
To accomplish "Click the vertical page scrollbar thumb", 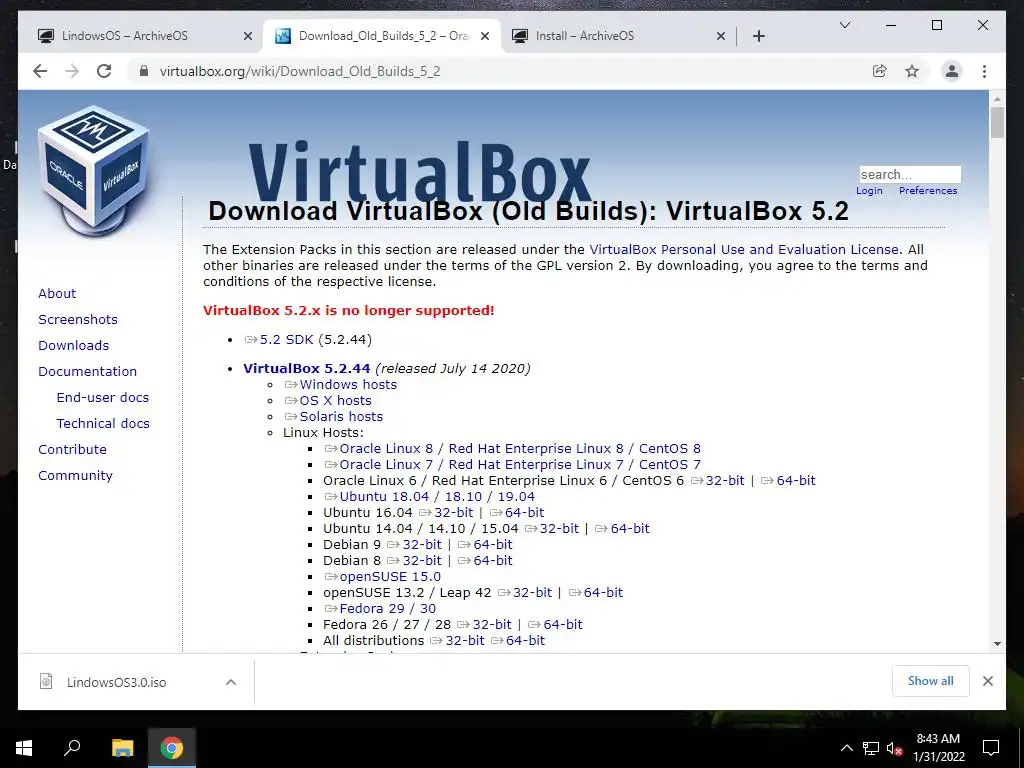I will pyautogui.click(x=997, y=123).
